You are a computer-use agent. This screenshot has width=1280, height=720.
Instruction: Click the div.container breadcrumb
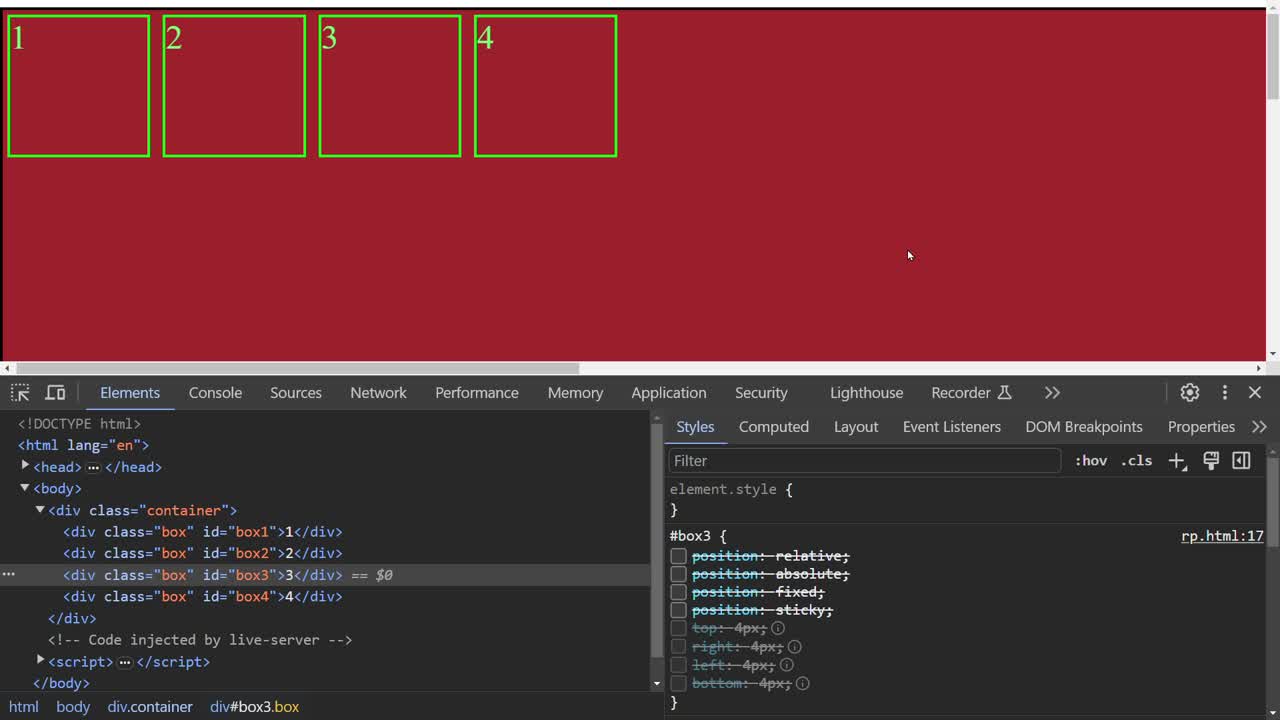coord(150,707)
